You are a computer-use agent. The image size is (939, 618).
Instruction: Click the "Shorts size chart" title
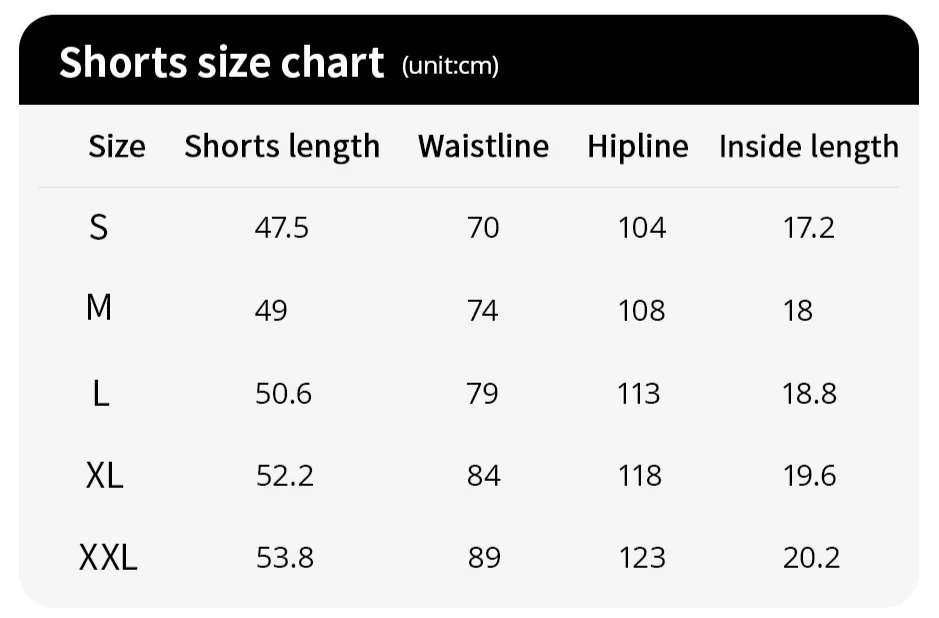(x=221, y=63)
